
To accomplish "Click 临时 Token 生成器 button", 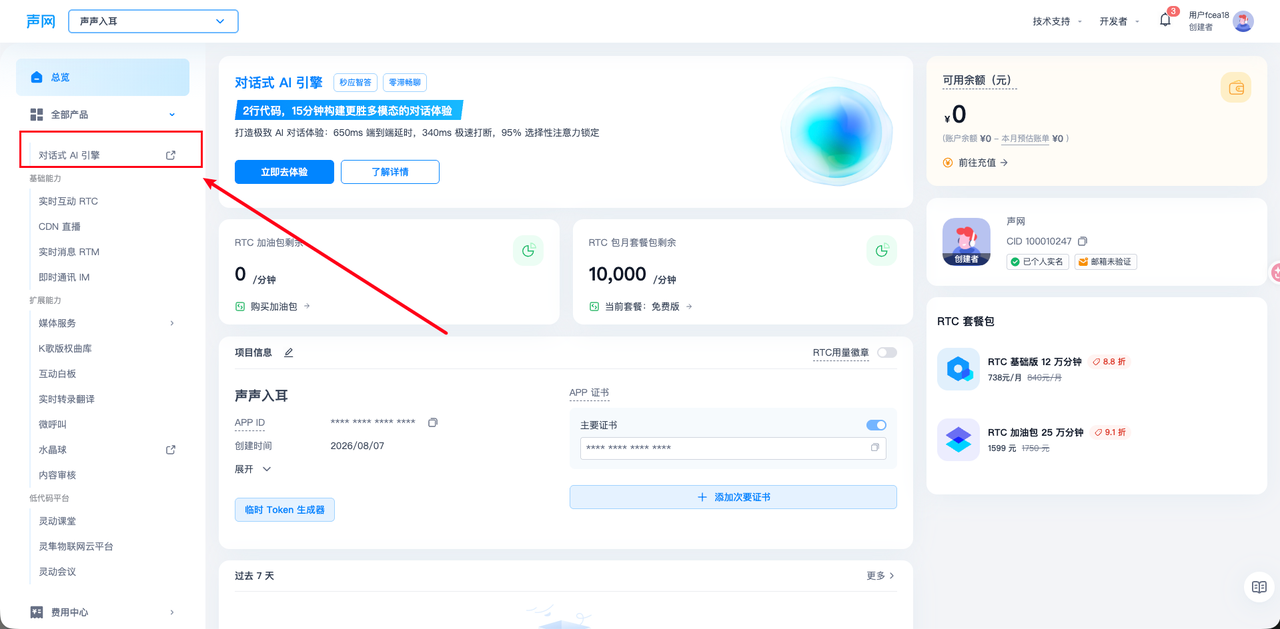I will coord(285,510).
